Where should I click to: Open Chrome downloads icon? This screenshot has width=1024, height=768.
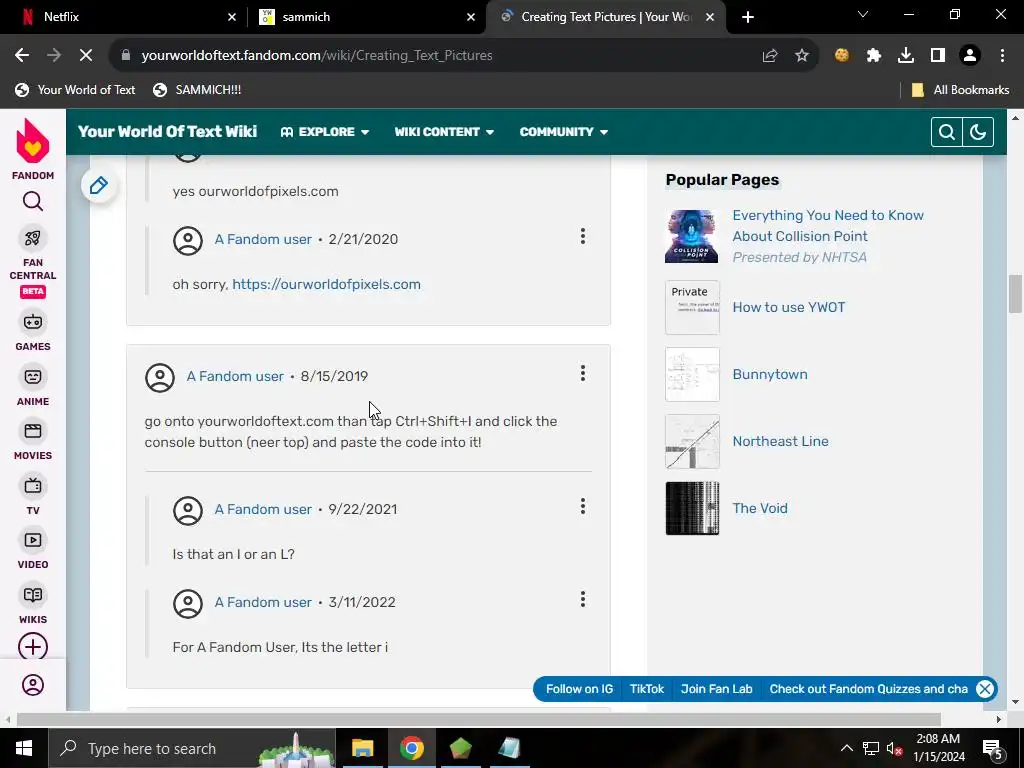tap(906, 56)
